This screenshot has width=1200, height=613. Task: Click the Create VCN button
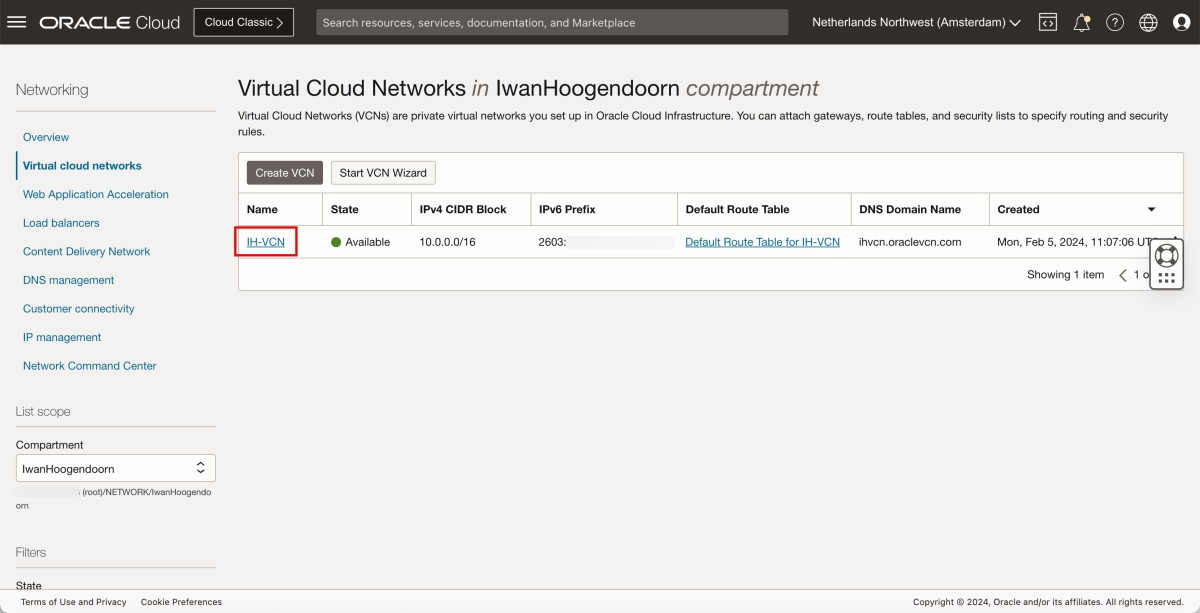coord(284,172)
